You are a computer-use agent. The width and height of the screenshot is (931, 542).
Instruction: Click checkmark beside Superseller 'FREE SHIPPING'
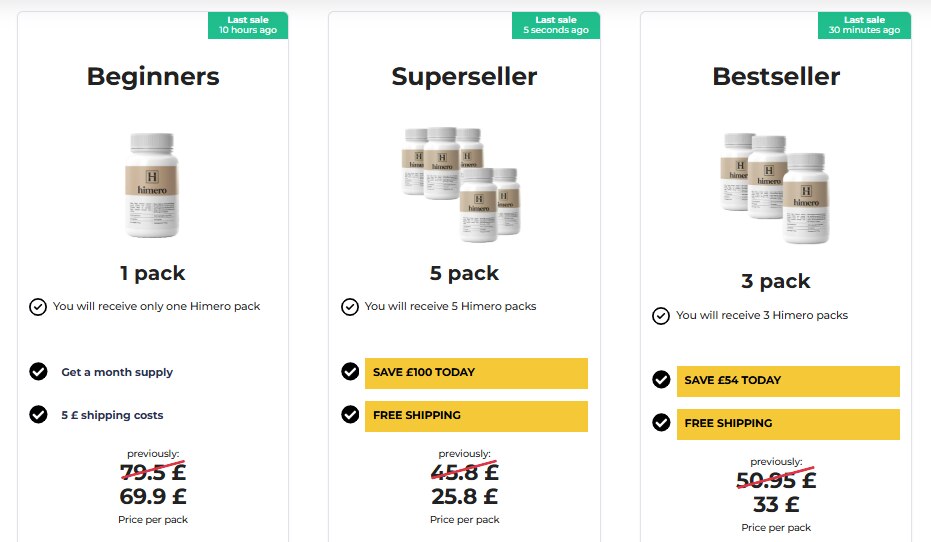coord(350,414)
